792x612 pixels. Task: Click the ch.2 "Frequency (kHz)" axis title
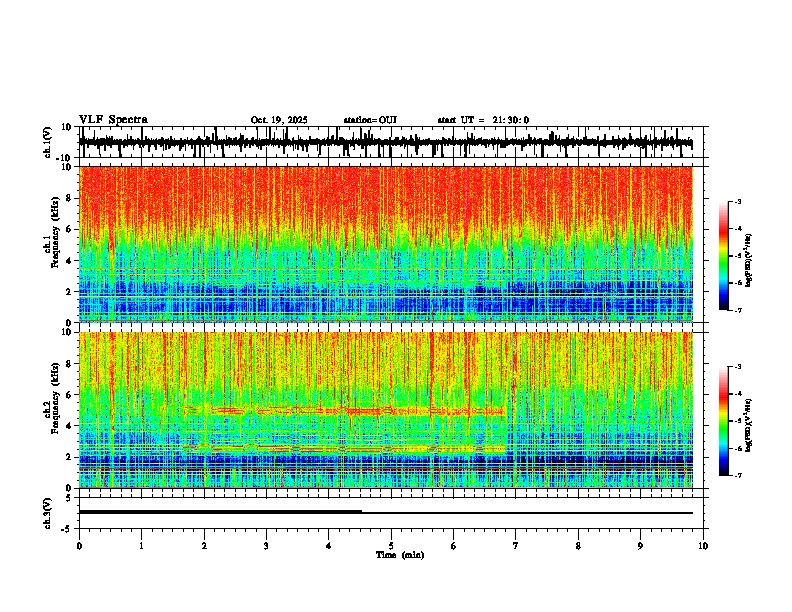click(55, 398)
